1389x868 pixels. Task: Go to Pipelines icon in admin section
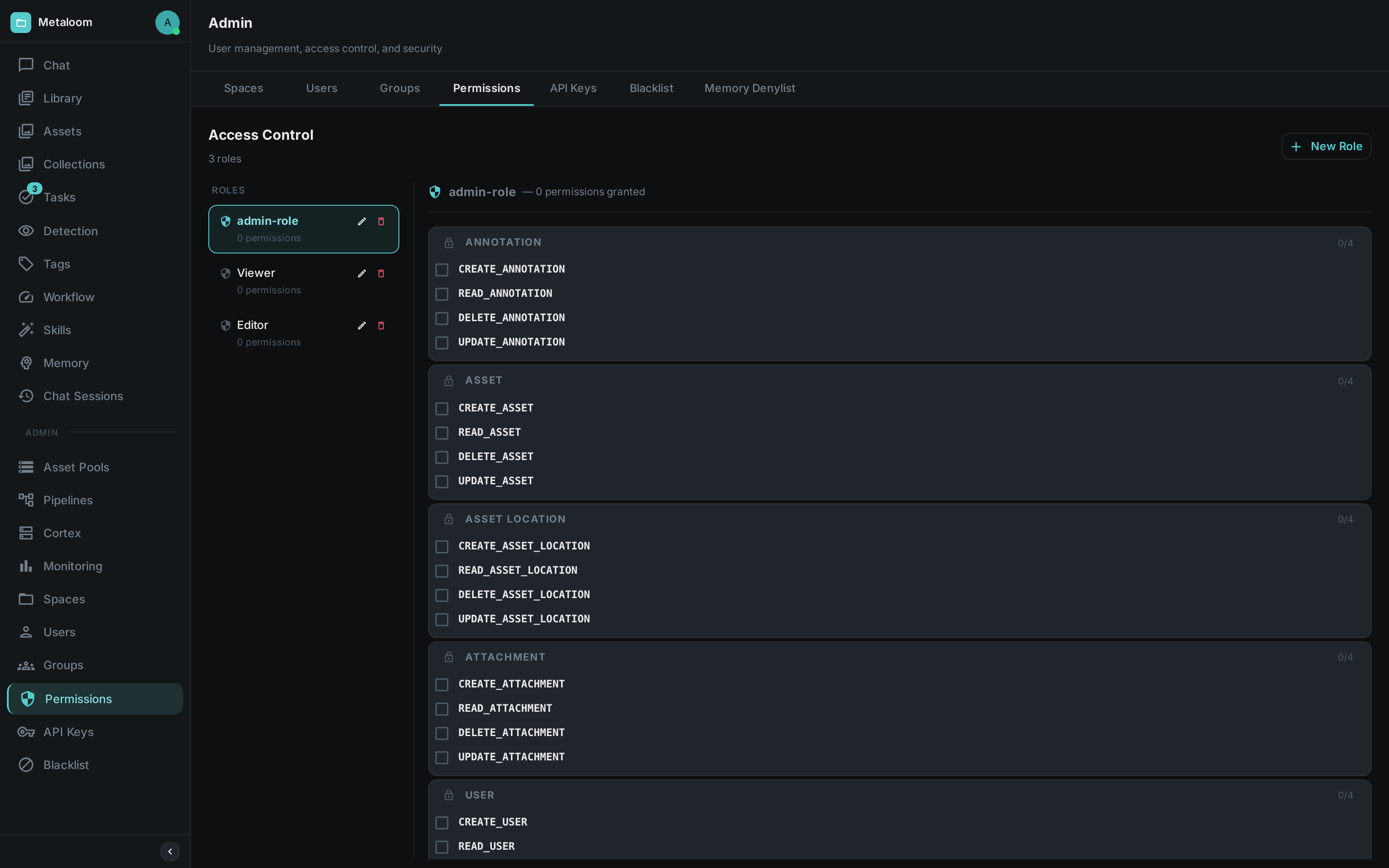tap(26, 500)
